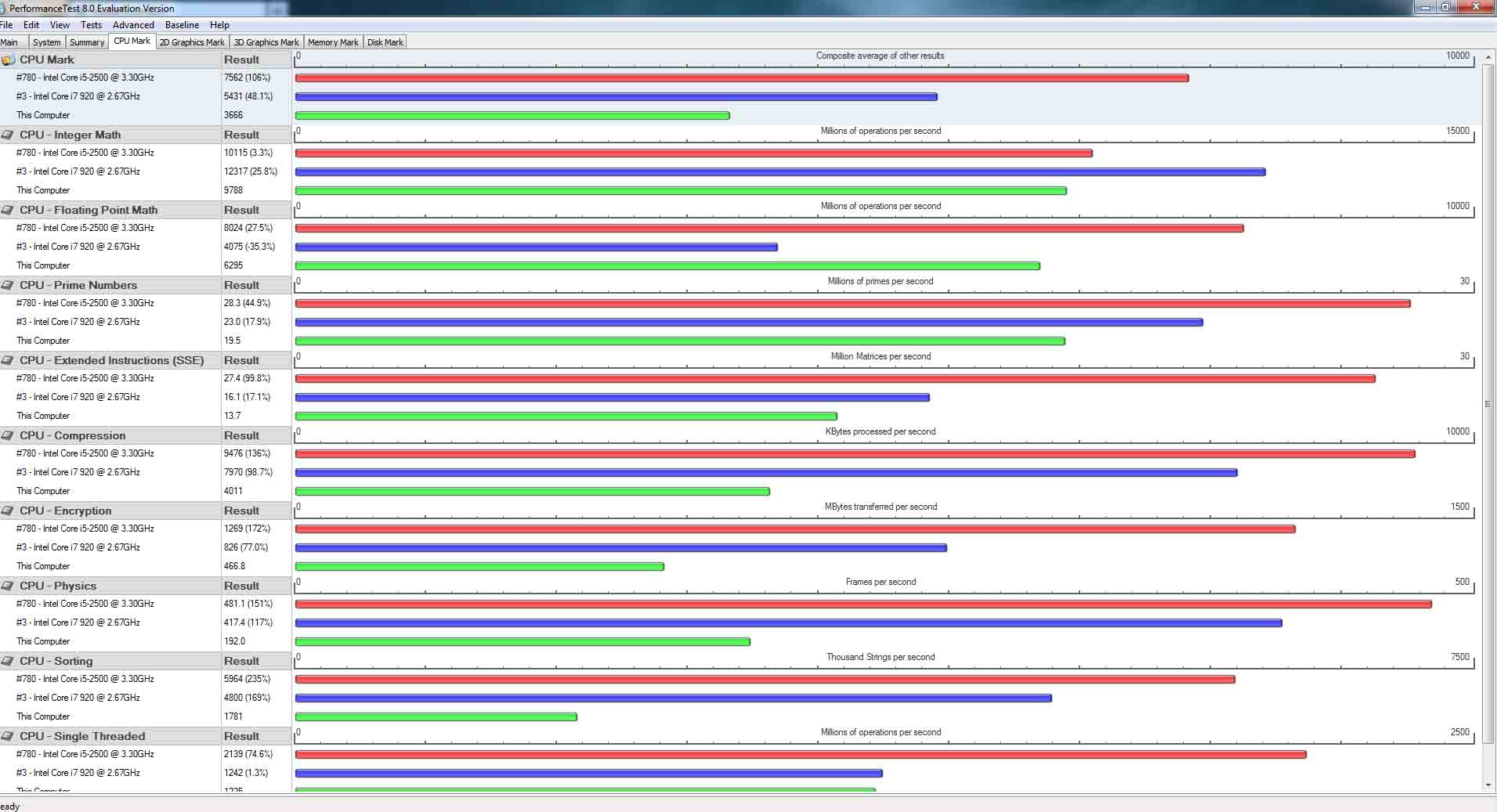Click the CPU - Floating Point Math icon

pos(9,210)
